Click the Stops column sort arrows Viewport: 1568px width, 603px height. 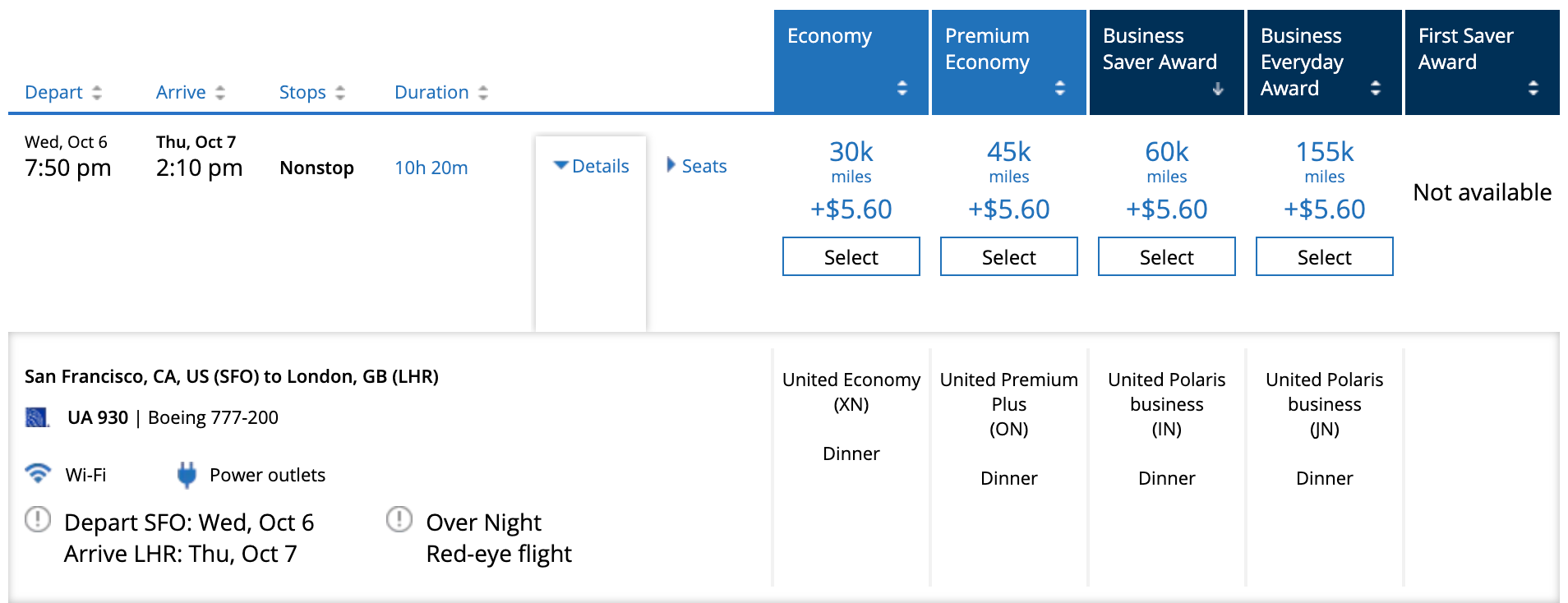[x=340, y=93]
